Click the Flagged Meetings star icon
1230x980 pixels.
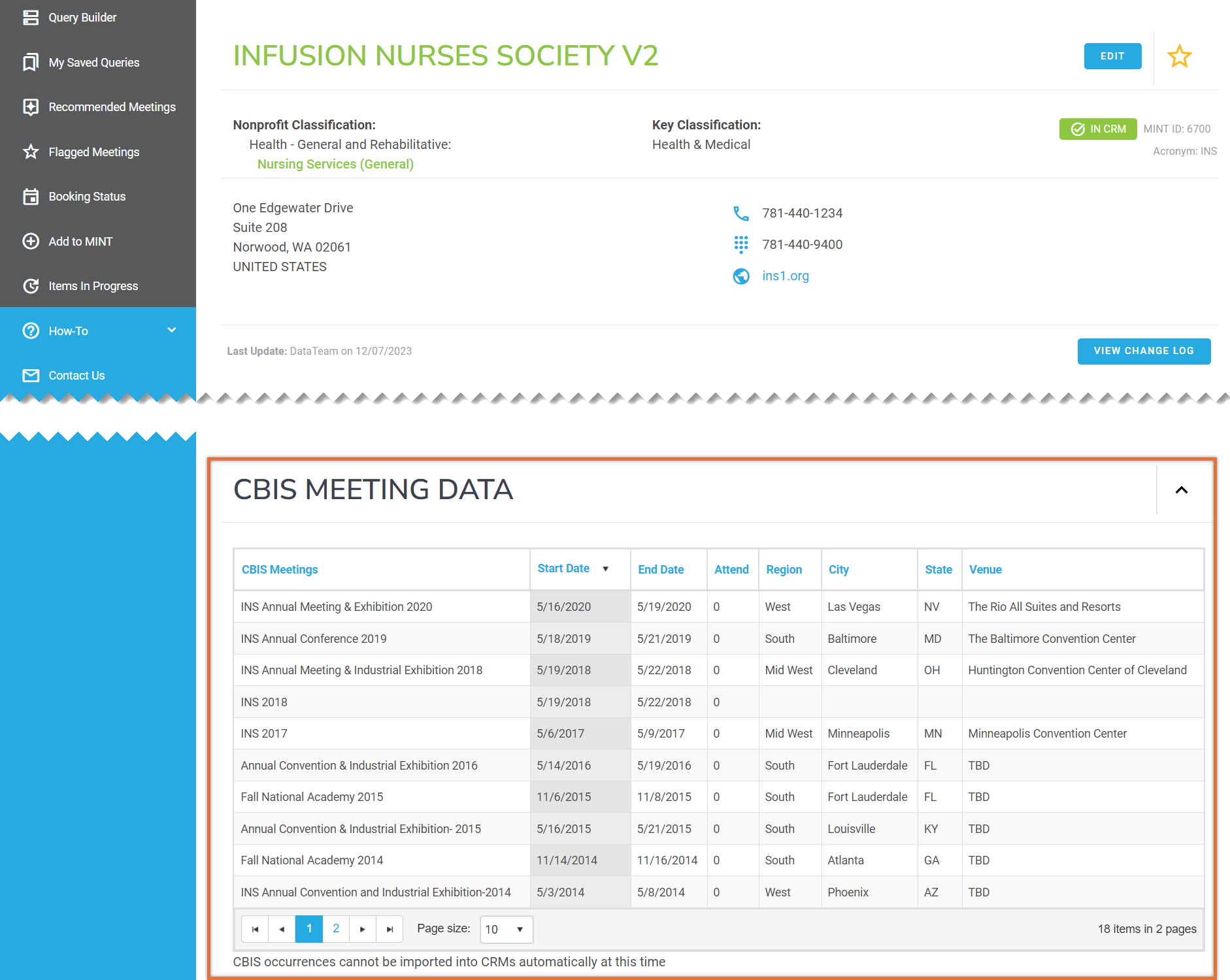(x=31, y=152)
